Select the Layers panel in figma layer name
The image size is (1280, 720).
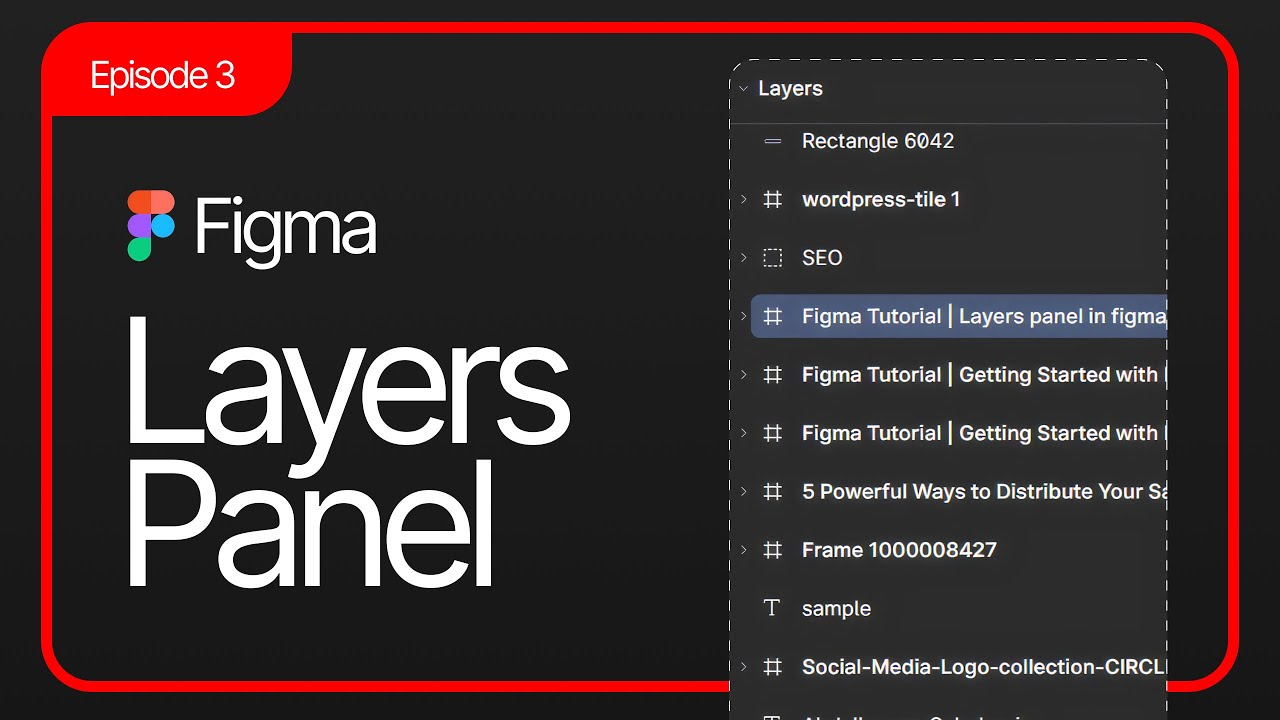[984, 316]
